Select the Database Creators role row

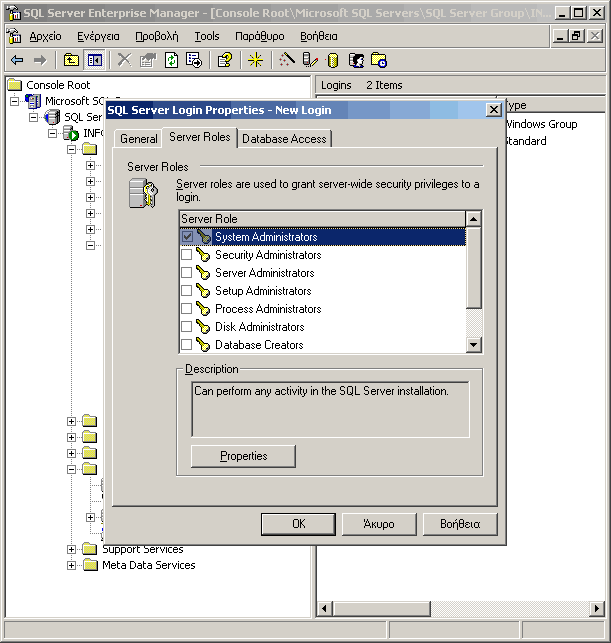[323, 345]
